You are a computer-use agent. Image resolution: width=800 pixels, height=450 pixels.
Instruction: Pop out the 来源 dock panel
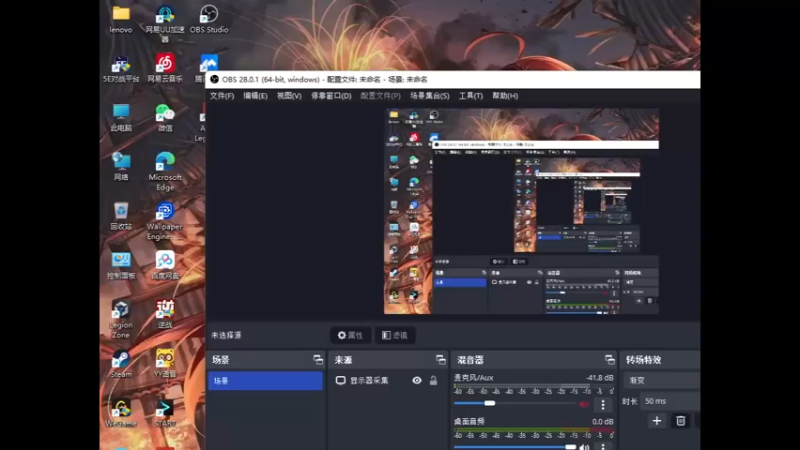point(441,360)
